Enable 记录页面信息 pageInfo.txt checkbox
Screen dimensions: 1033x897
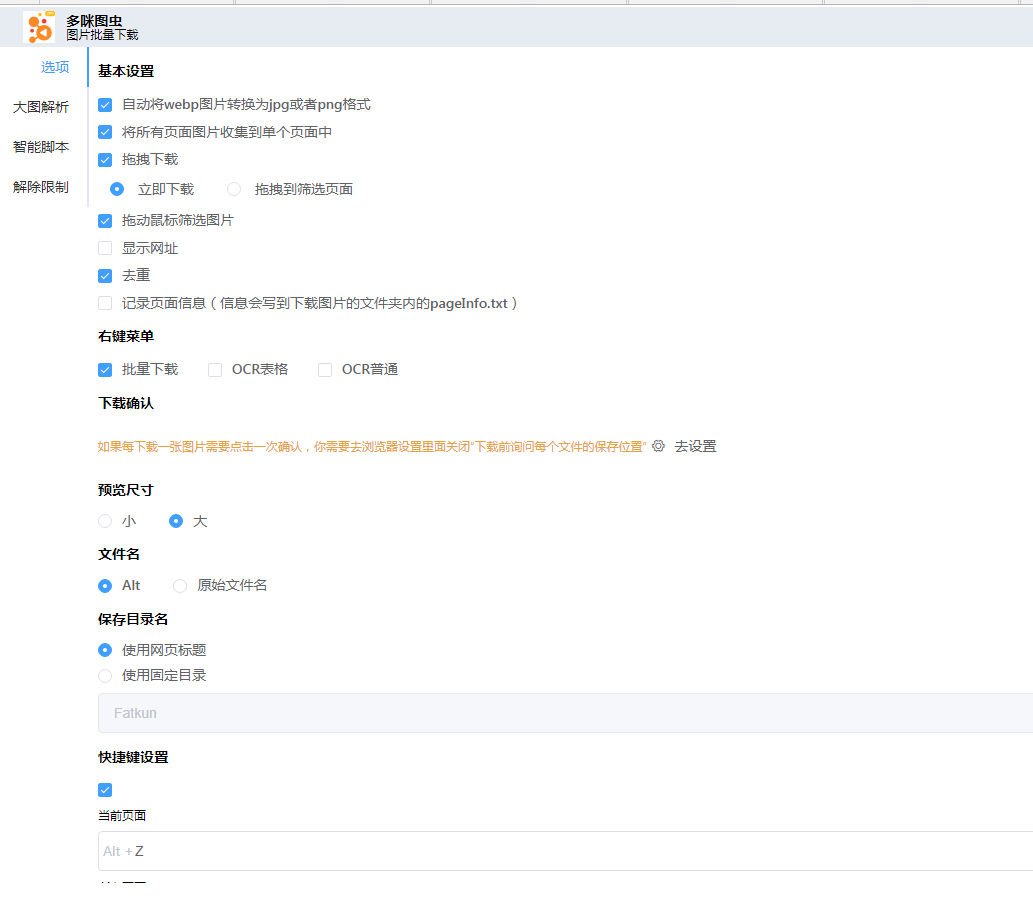[105, 303]
